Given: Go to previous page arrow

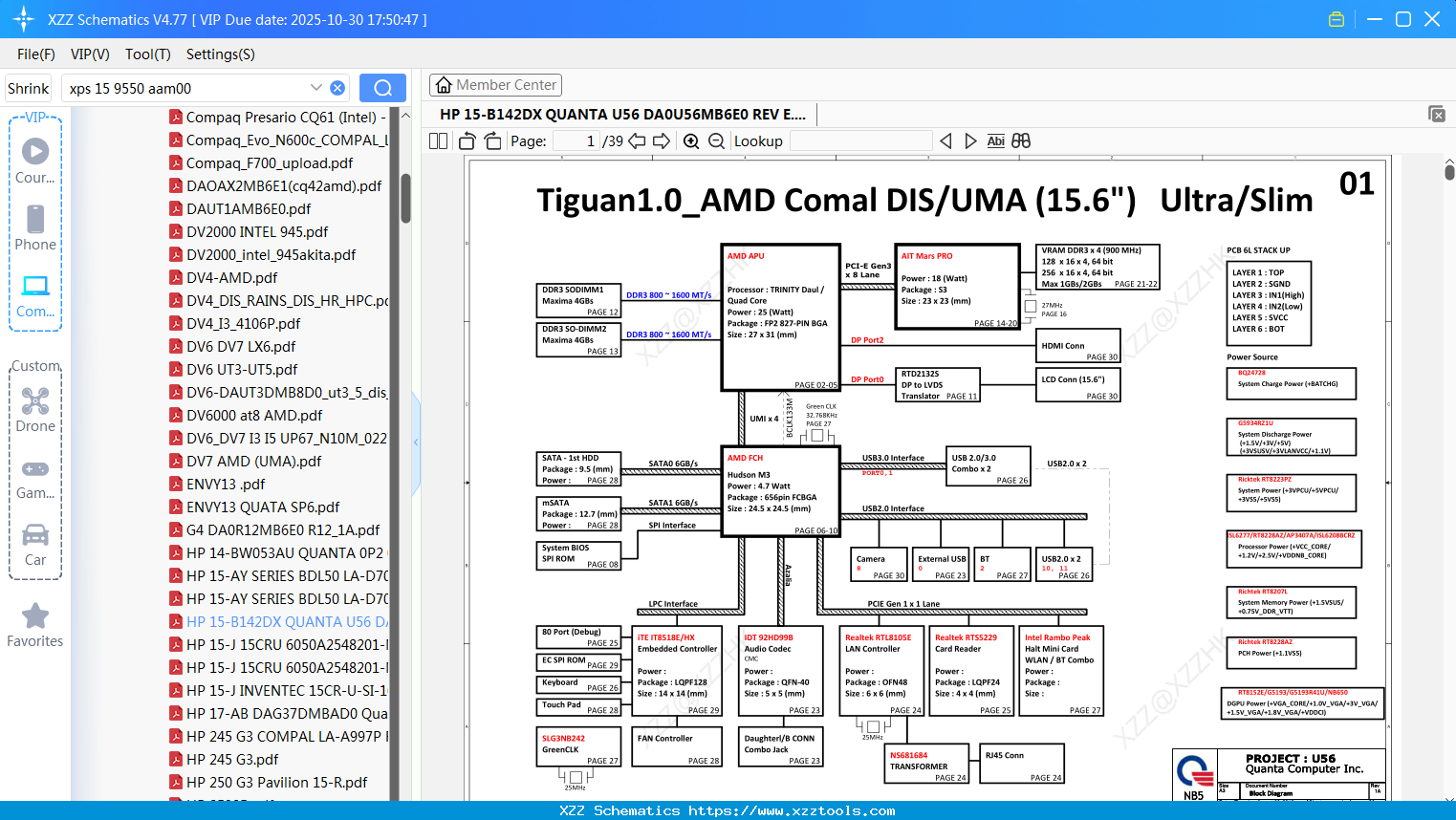Looking at the screenshot, I should 637,141.
